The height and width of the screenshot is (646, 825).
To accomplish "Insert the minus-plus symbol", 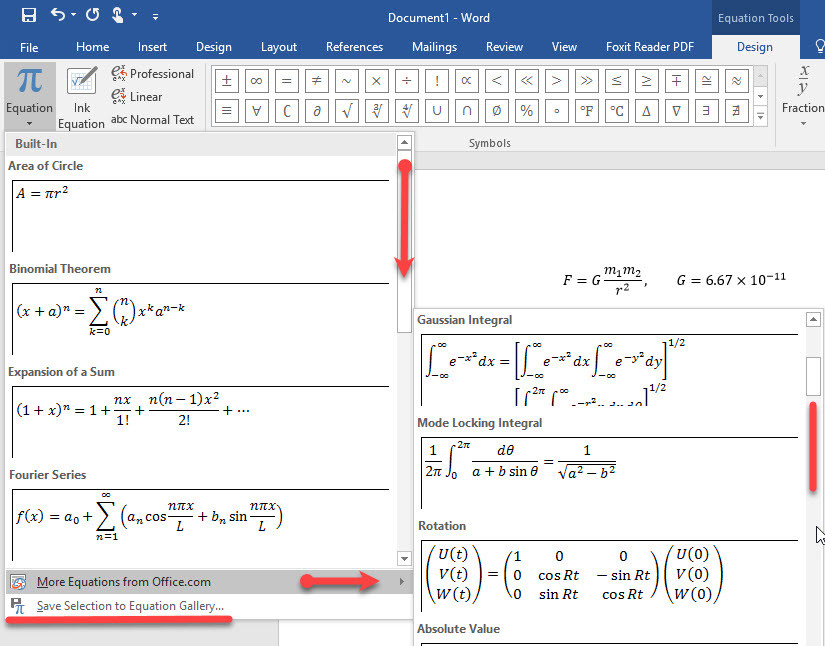I will click(x=676, y=80).
